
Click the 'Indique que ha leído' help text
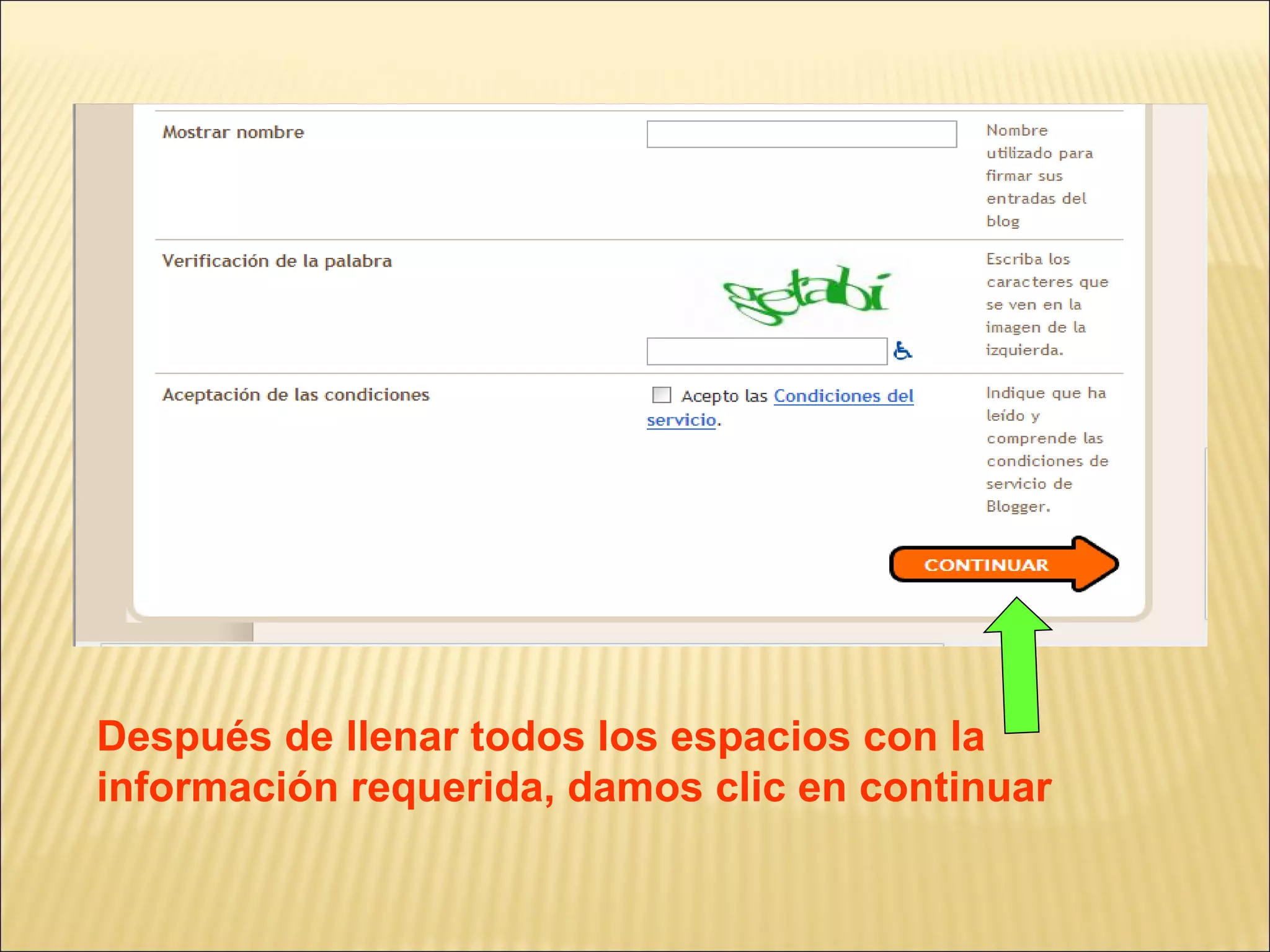1047,449
